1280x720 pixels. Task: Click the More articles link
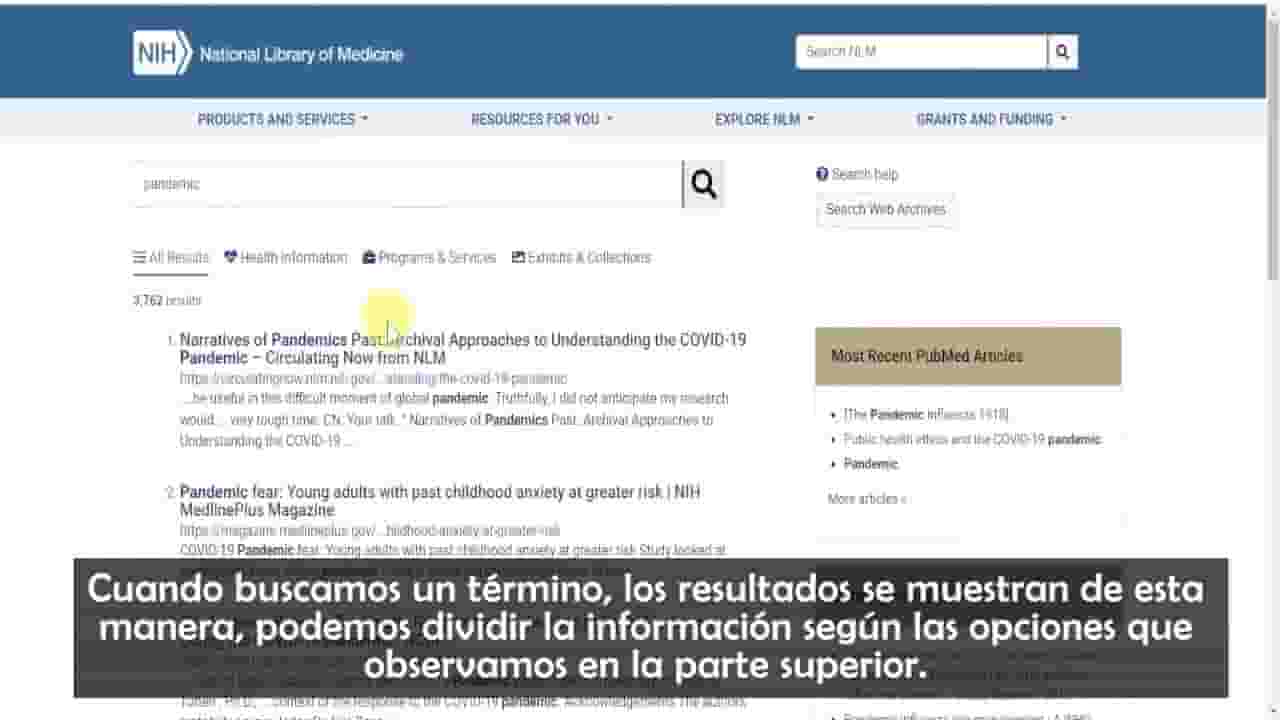[867, 499]
